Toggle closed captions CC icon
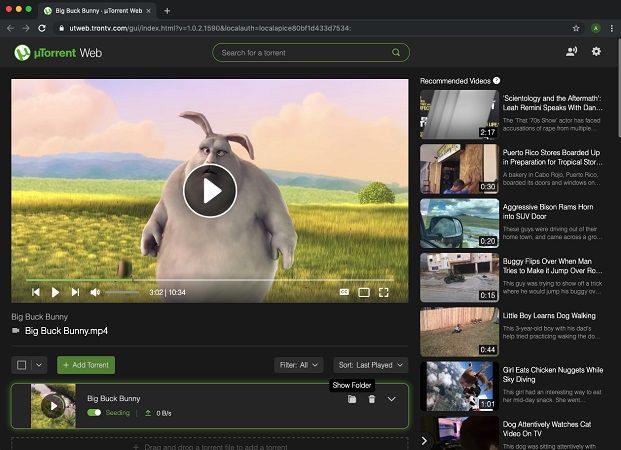The image size is (621, 450). click(344, 292)
